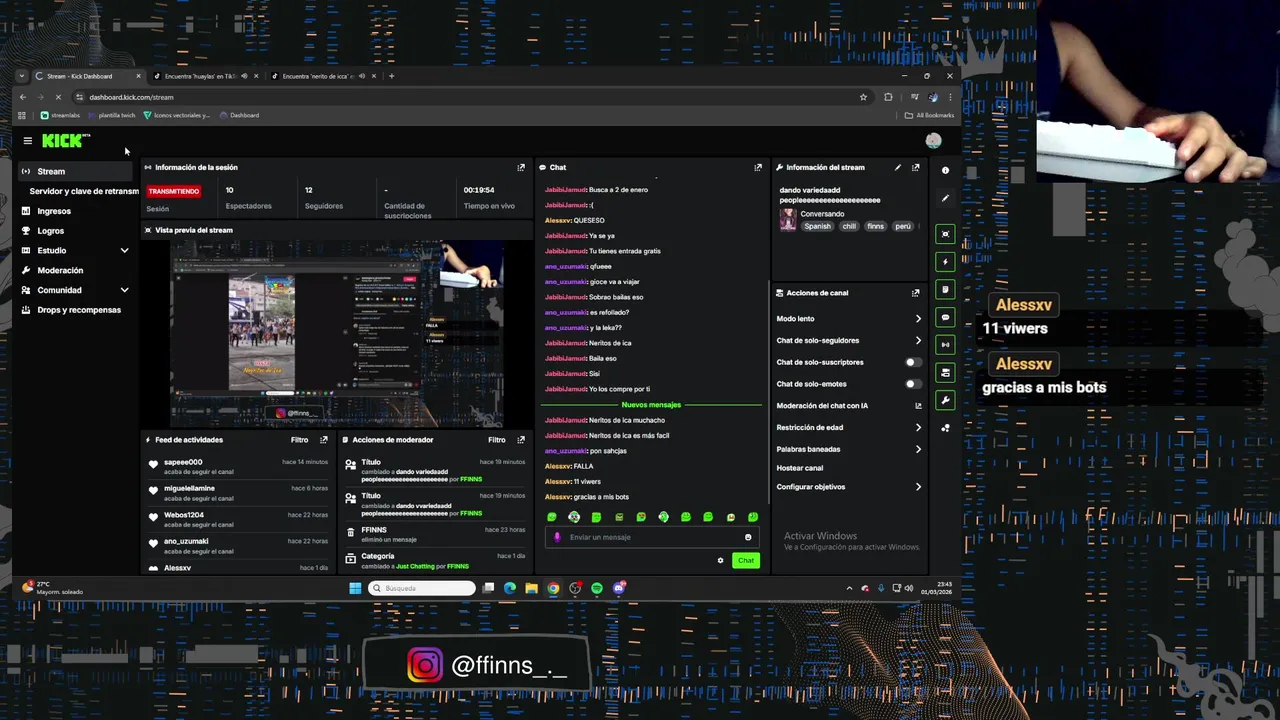Open the Stream sidebar item
Viewport: 1280px width, 720px height.
[76, 171]
